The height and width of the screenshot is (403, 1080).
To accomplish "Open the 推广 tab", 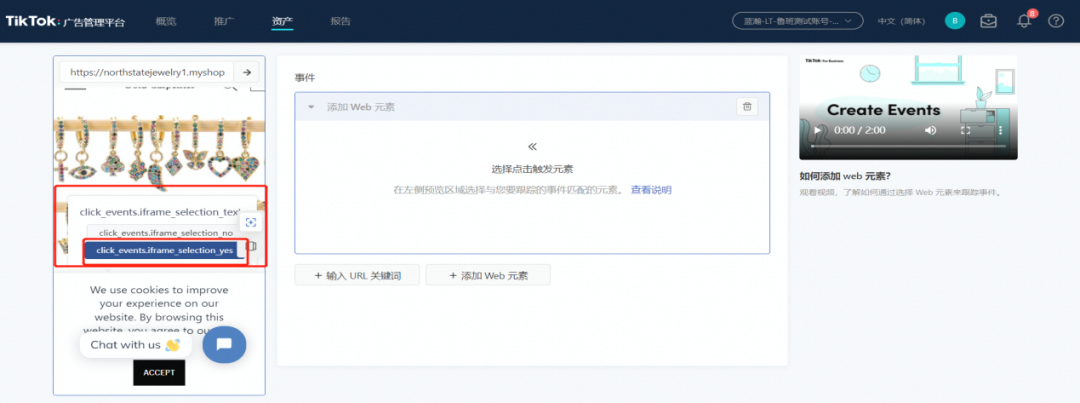I will 224,21.
